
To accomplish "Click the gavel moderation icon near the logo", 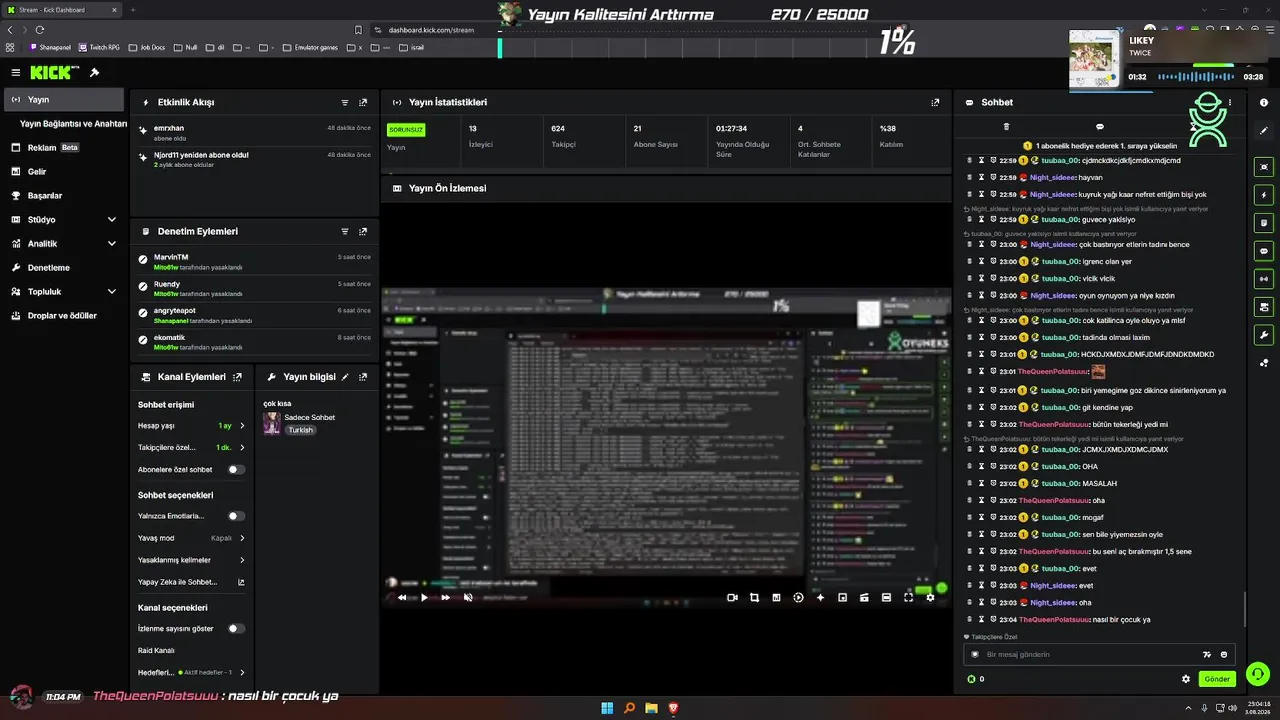I will pyautogui.click(x=94, y=73).
